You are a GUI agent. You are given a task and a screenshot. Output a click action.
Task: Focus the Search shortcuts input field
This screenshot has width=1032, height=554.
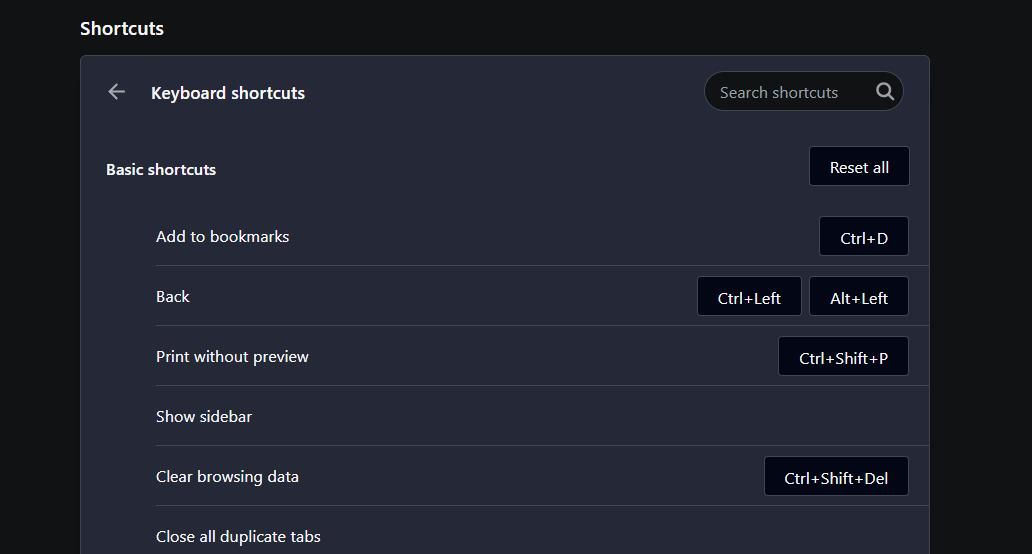coord(779,92)
